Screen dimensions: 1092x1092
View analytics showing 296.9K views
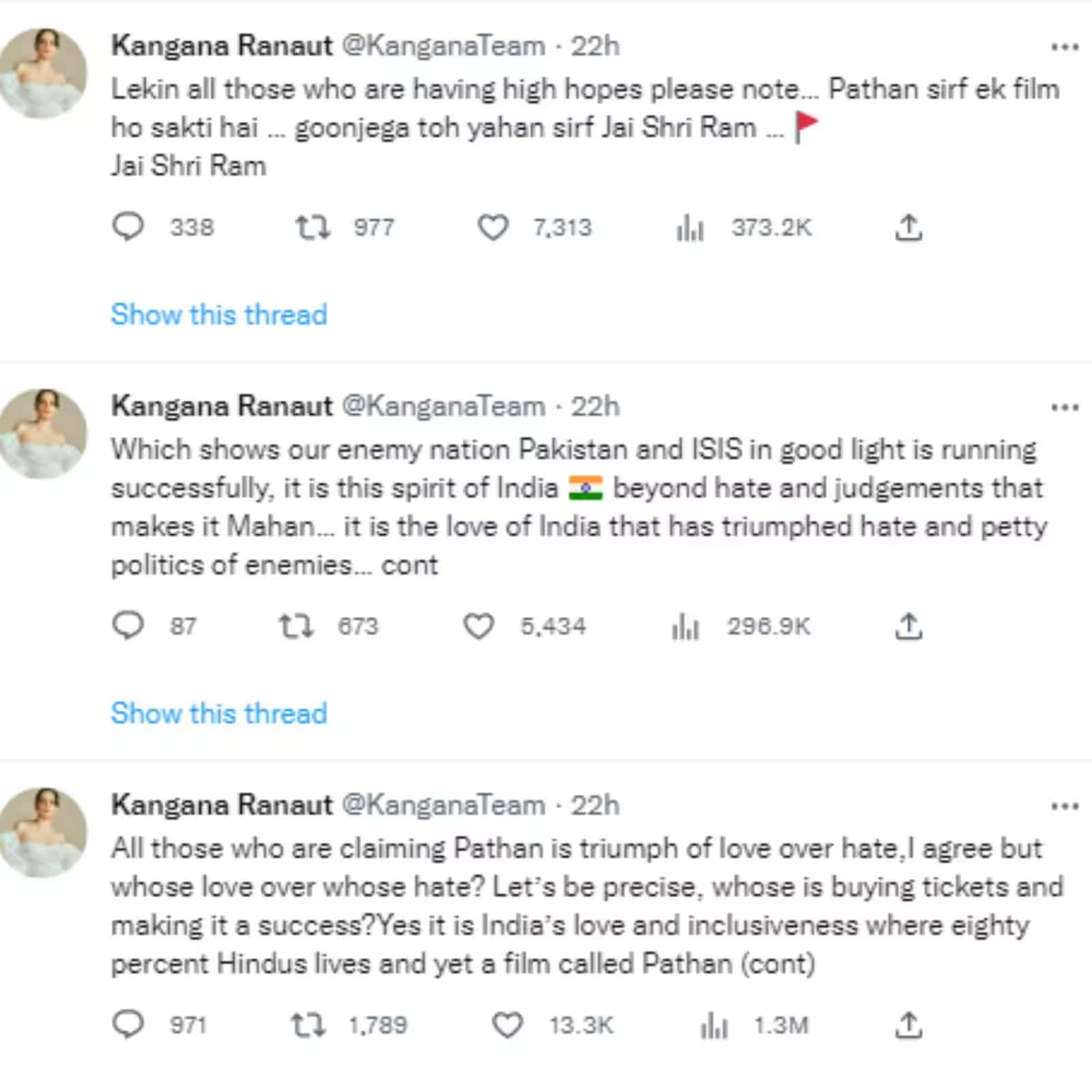coord(685,626)
